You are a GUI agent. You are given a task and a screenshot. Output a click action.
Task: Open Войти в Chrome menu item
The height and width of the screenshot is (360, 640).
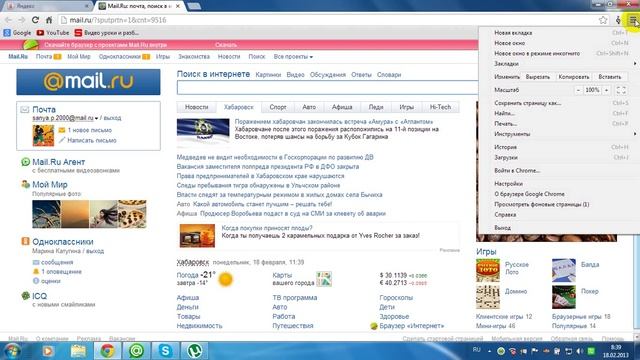(x=560, y=171)
